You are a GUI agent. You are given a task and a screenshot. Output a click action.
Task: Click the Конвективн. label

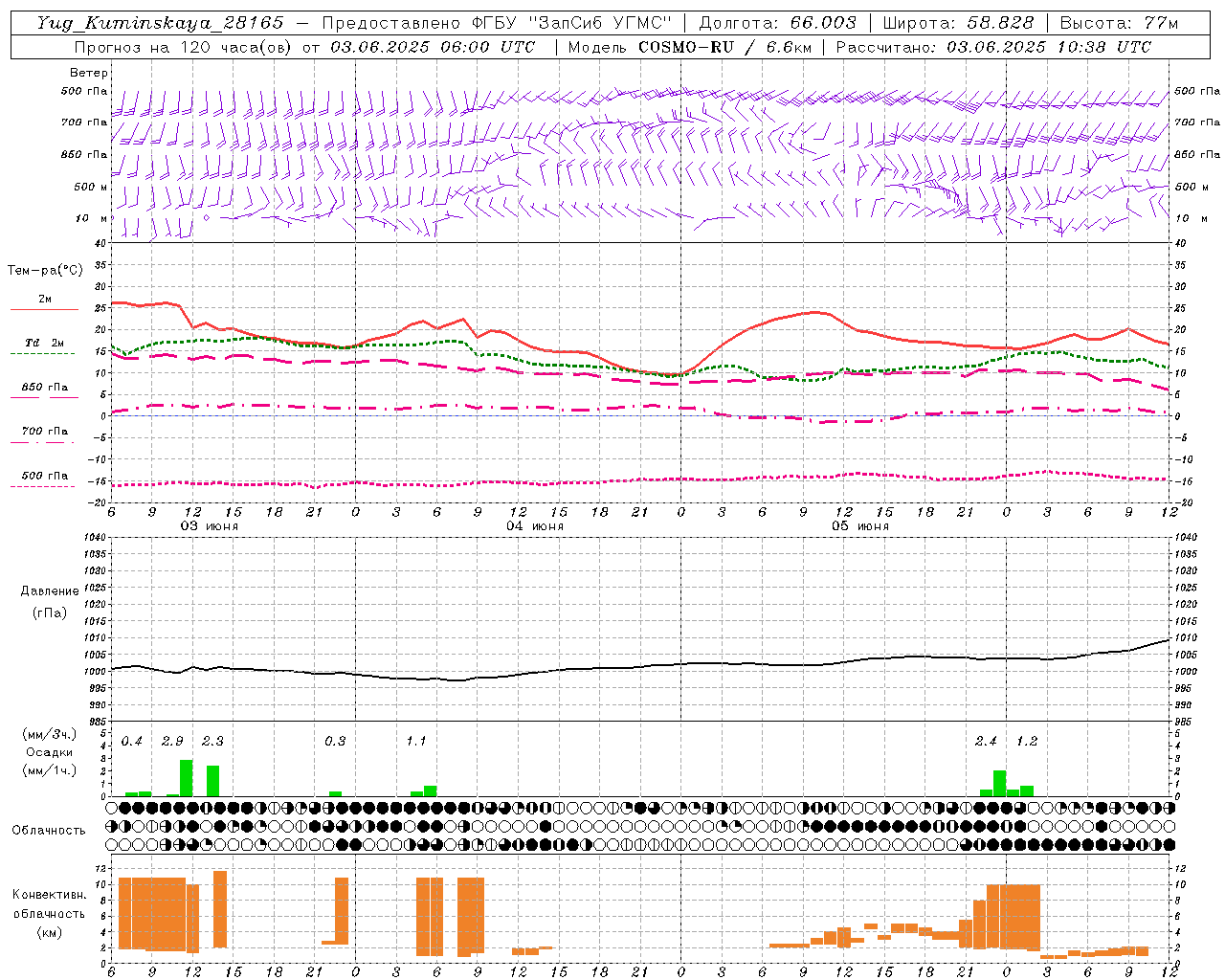50,895
